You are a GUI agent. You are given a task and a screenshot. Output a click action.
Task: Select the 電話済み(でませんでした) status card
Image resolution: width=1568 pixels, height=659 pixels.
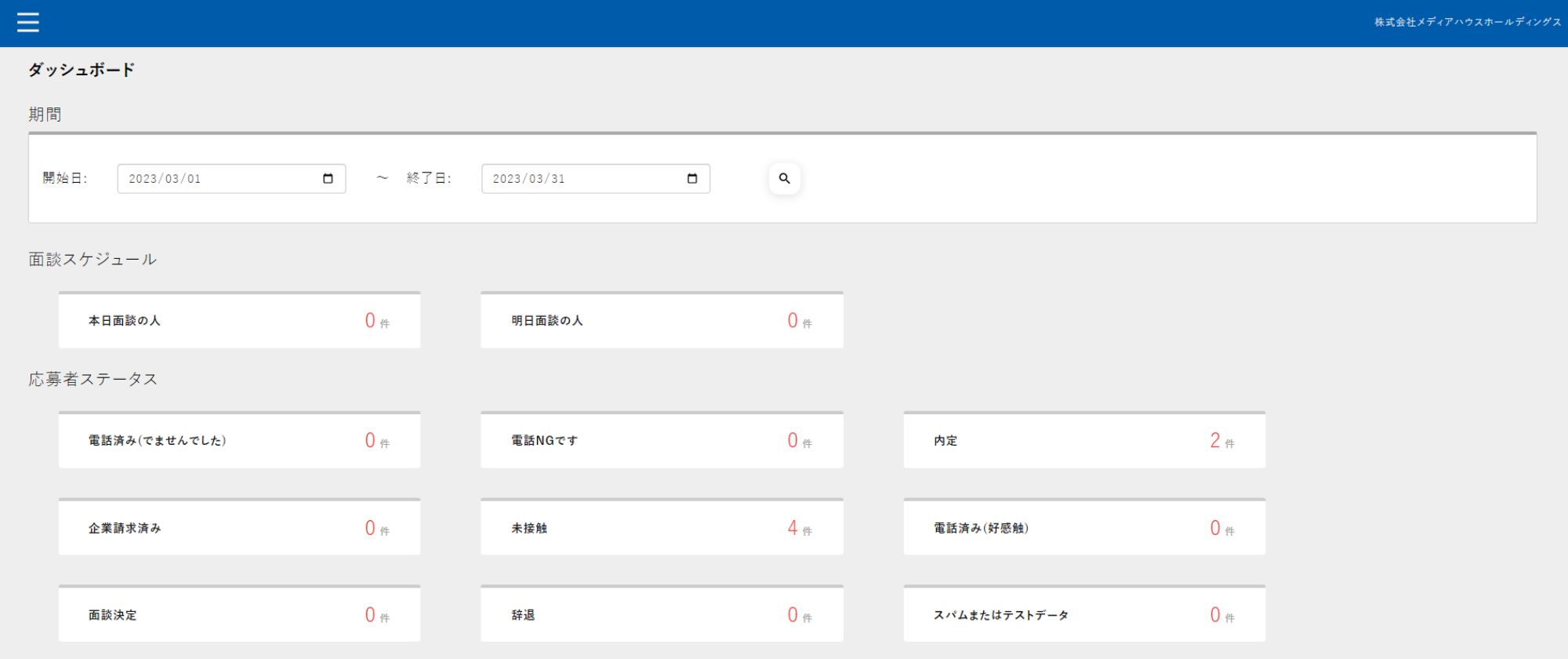pos(239,441)
